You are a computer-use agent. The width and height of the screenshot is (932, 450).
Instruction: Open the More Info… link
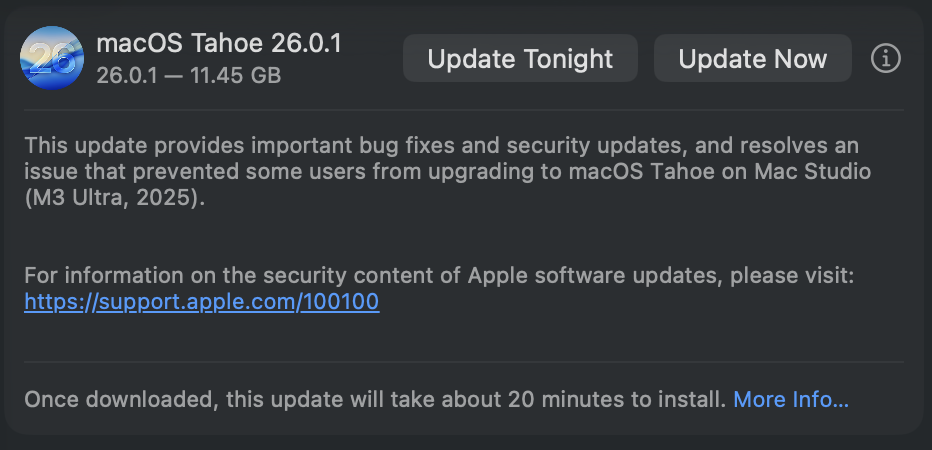[791, 400]
